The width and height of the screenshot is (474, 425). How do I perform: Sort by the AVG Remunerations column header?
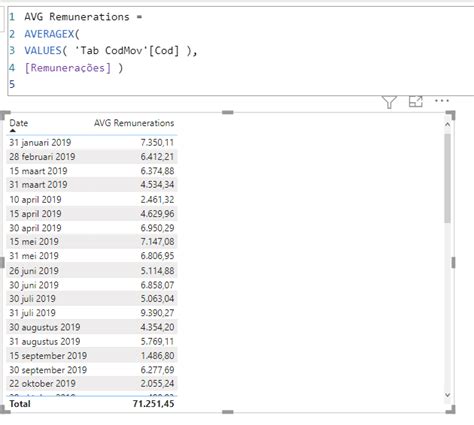[134, 123]
